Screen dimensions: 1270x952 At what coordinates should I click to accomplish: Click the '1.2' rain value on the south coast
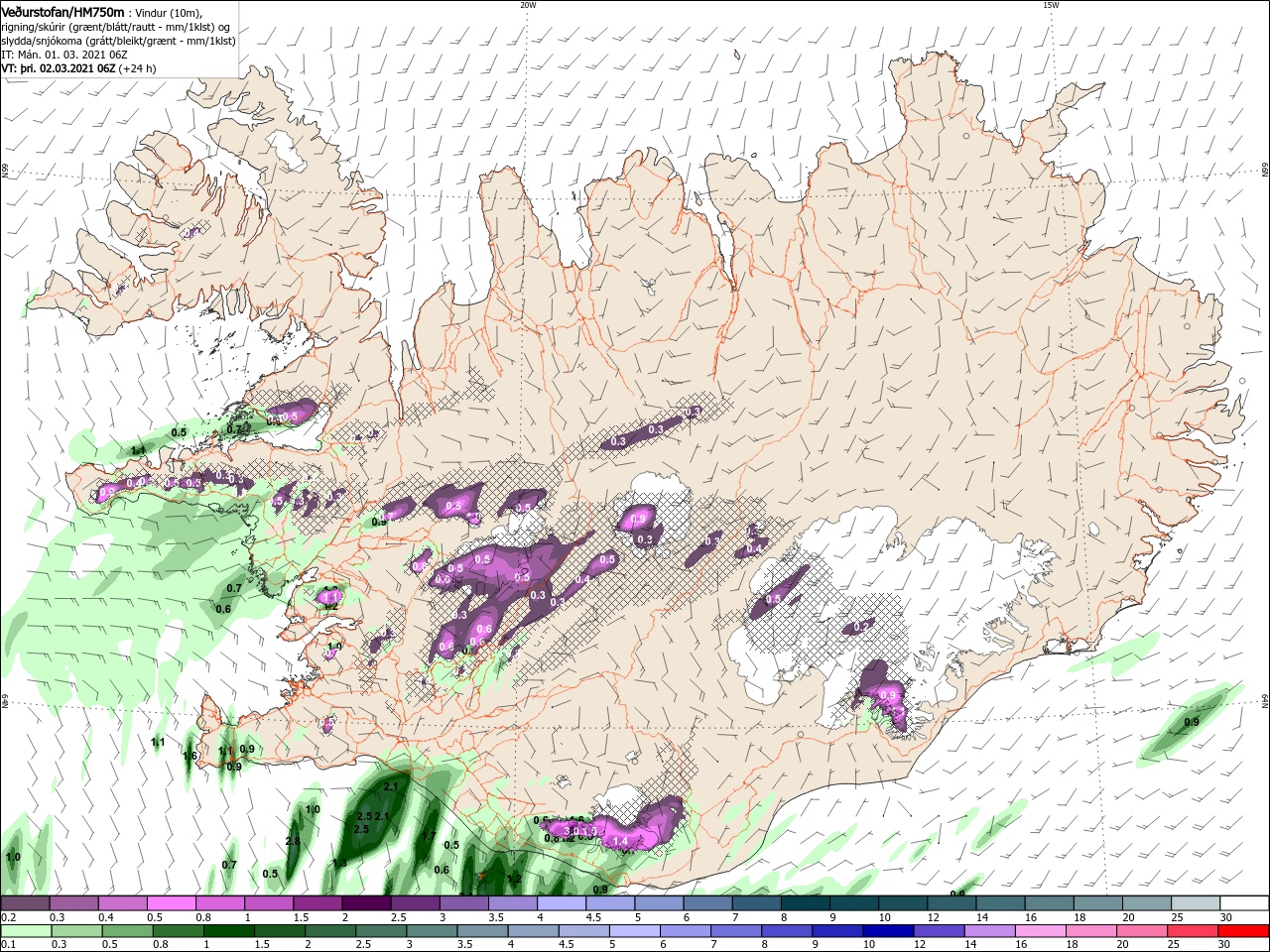[x=514, y=879]
